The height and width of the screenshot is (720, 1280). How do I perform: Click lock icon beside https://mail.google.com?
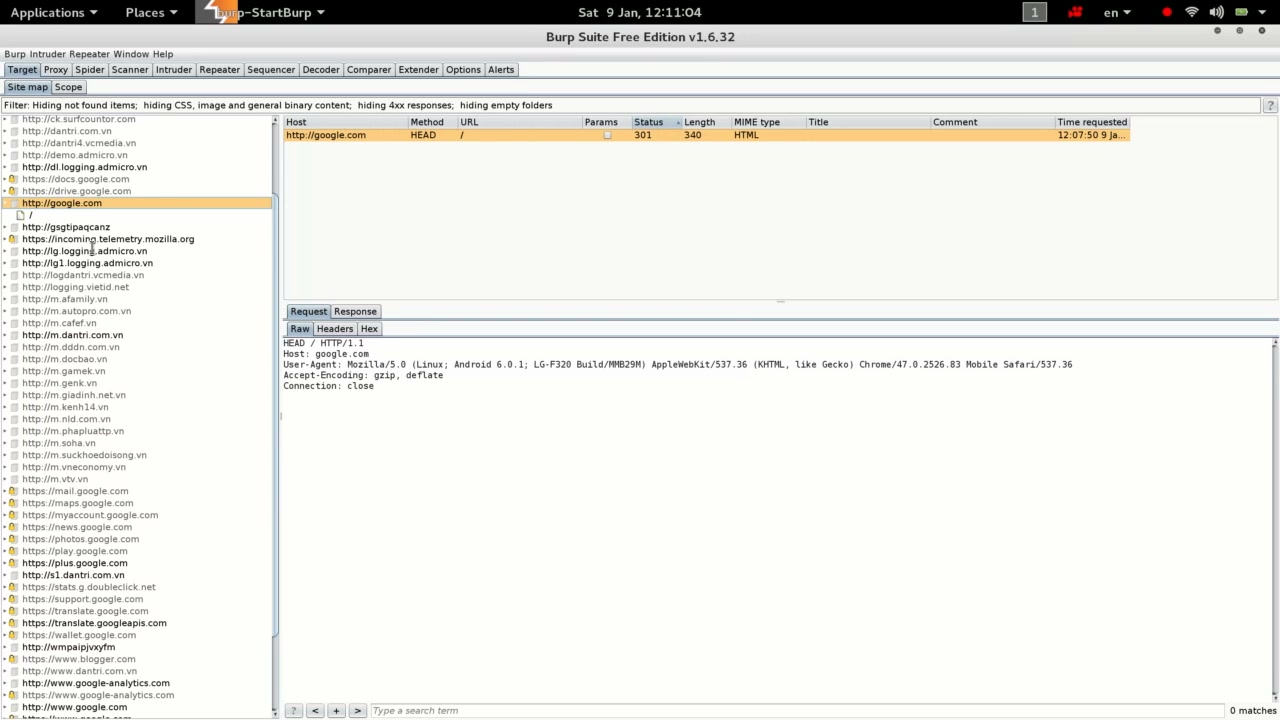(13, 491)
